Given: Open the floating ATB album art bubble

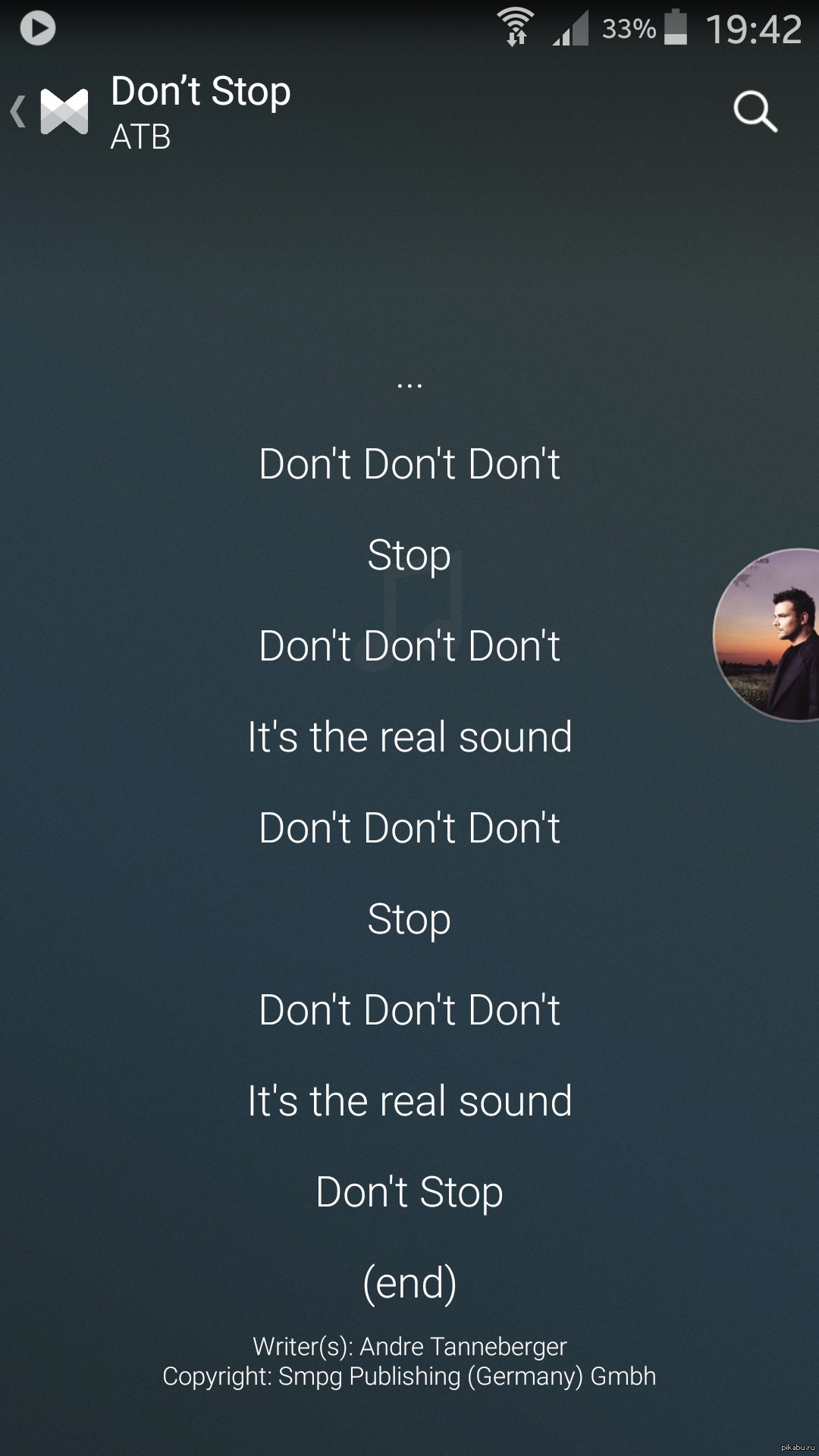Looking at the screenshot, I should tap(766, 635).
